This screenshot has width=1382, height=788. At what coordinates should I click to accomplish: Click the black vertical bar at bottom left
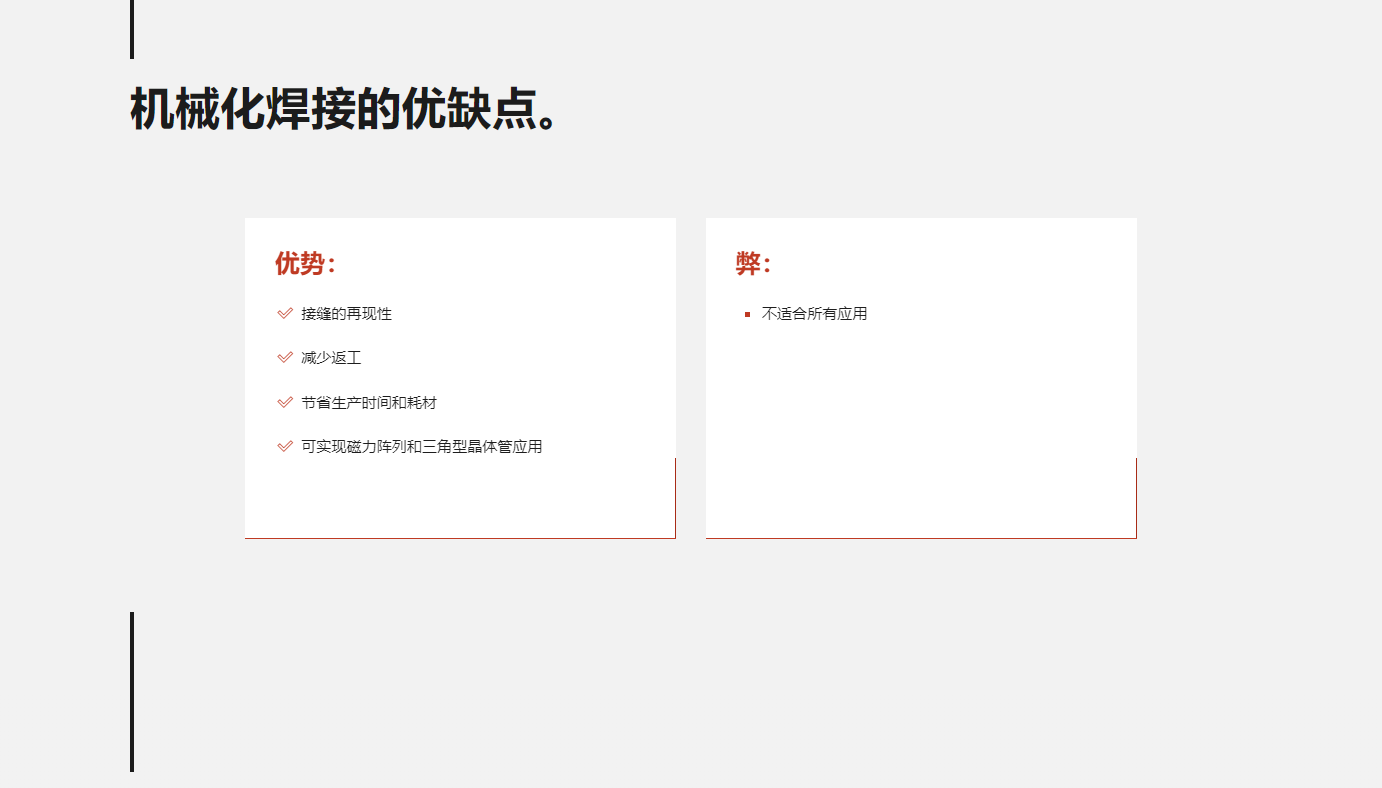(132, 691)
